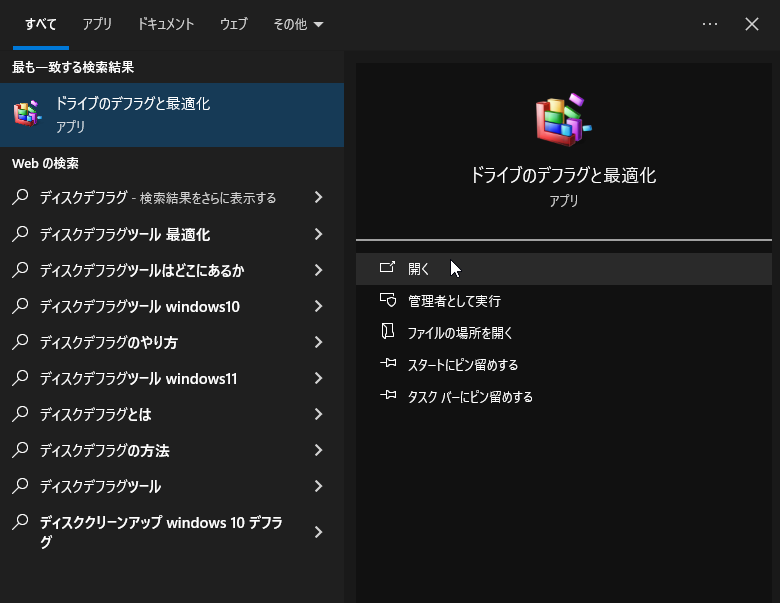Screen dimensions: 780x603
Task: Expand arrow for ディスククリーンアップ windows 10 デフラグ
Action: point(318,532)
